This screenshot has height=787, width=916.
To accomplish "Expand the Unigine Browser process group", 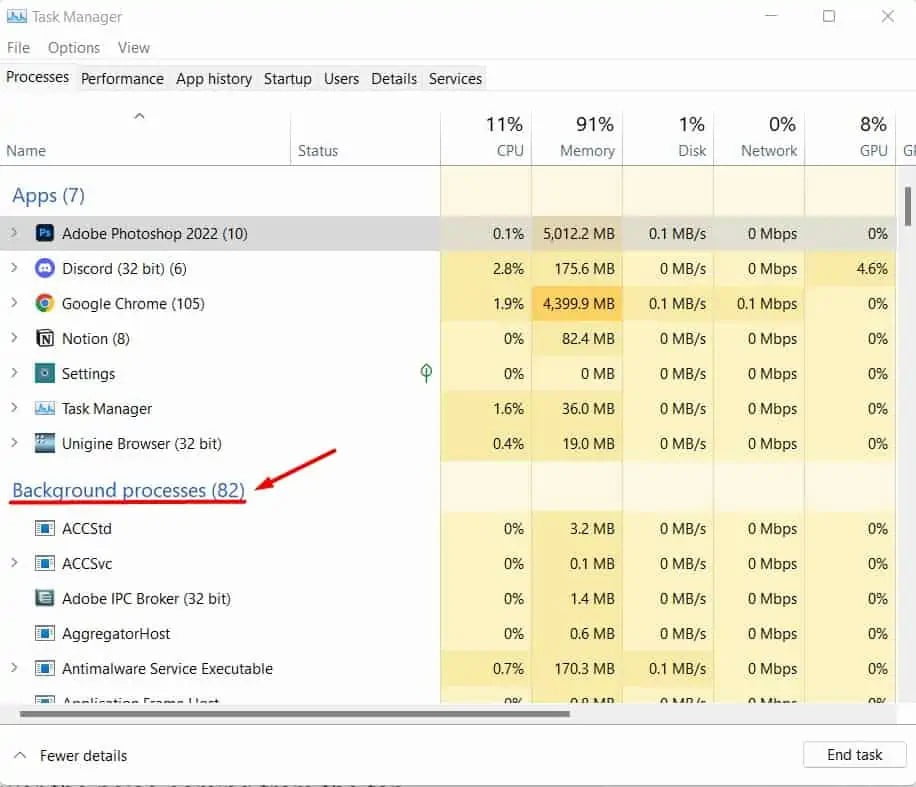I will click(14, 443).
